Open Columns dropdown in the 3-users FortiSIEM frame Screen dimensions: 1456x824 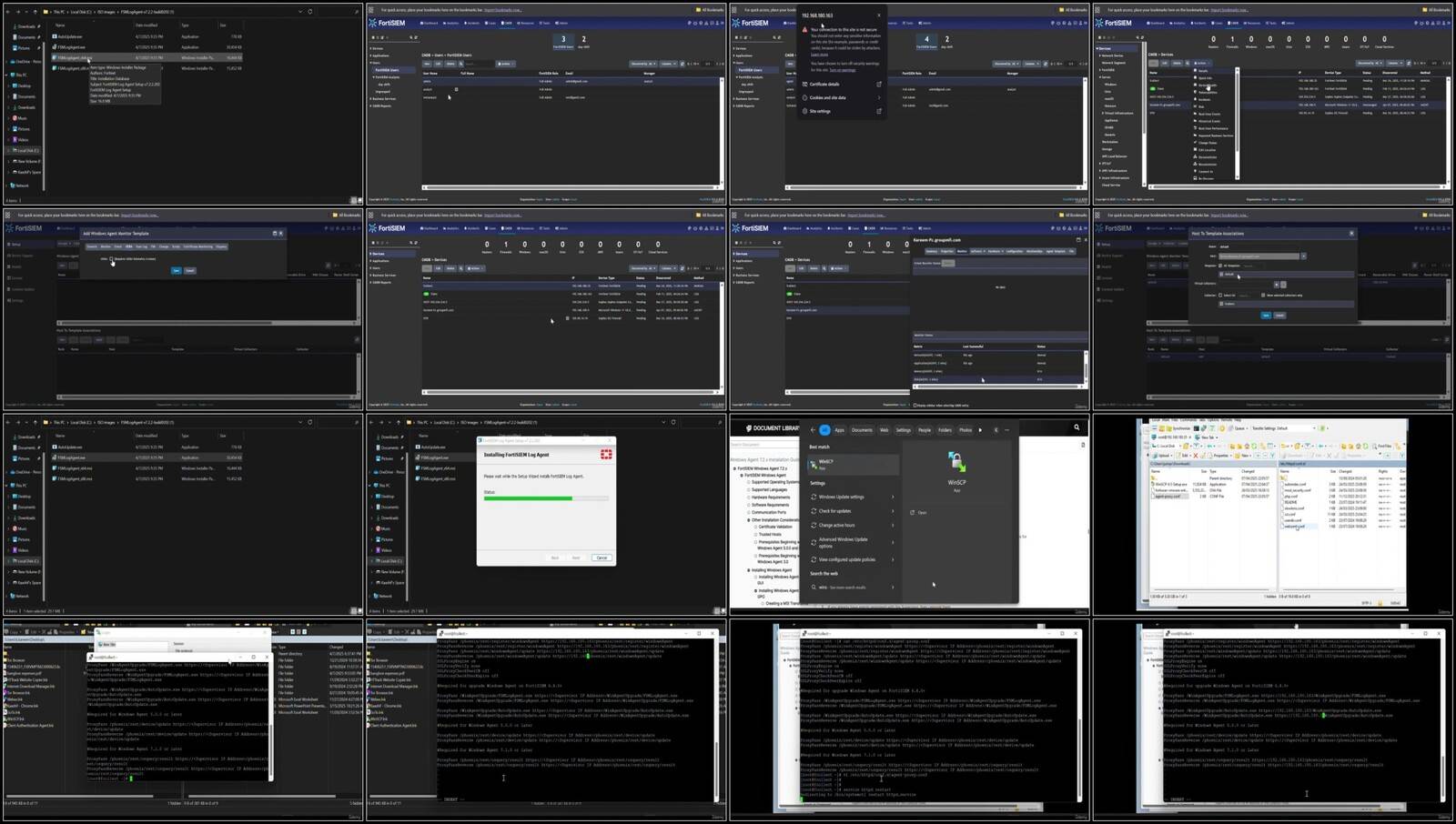669,64
